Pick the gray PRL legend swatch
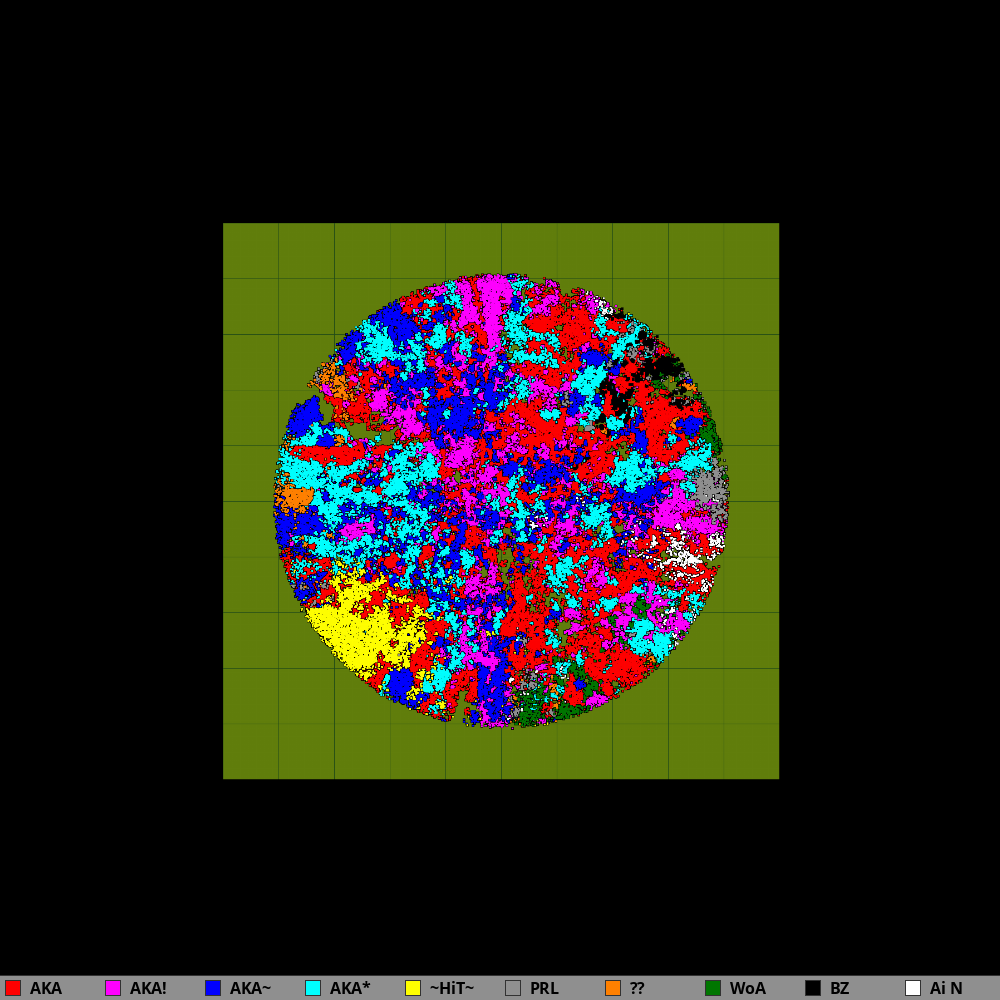Image resolution: width=1000 pixels, height=1000 pixels. (x=513, y=988)
